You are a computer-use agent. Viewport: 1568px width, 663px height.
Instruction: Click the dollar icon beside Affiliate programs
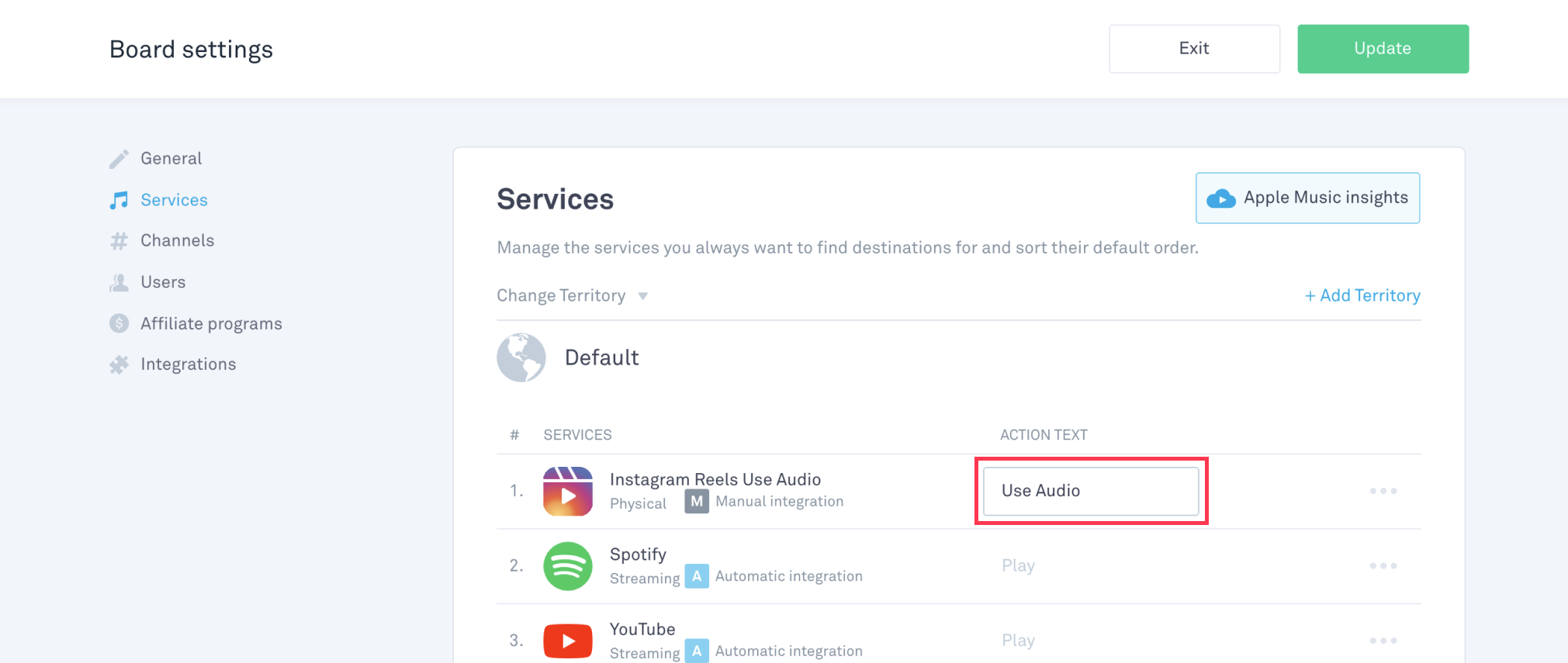[x=119, y=323]
